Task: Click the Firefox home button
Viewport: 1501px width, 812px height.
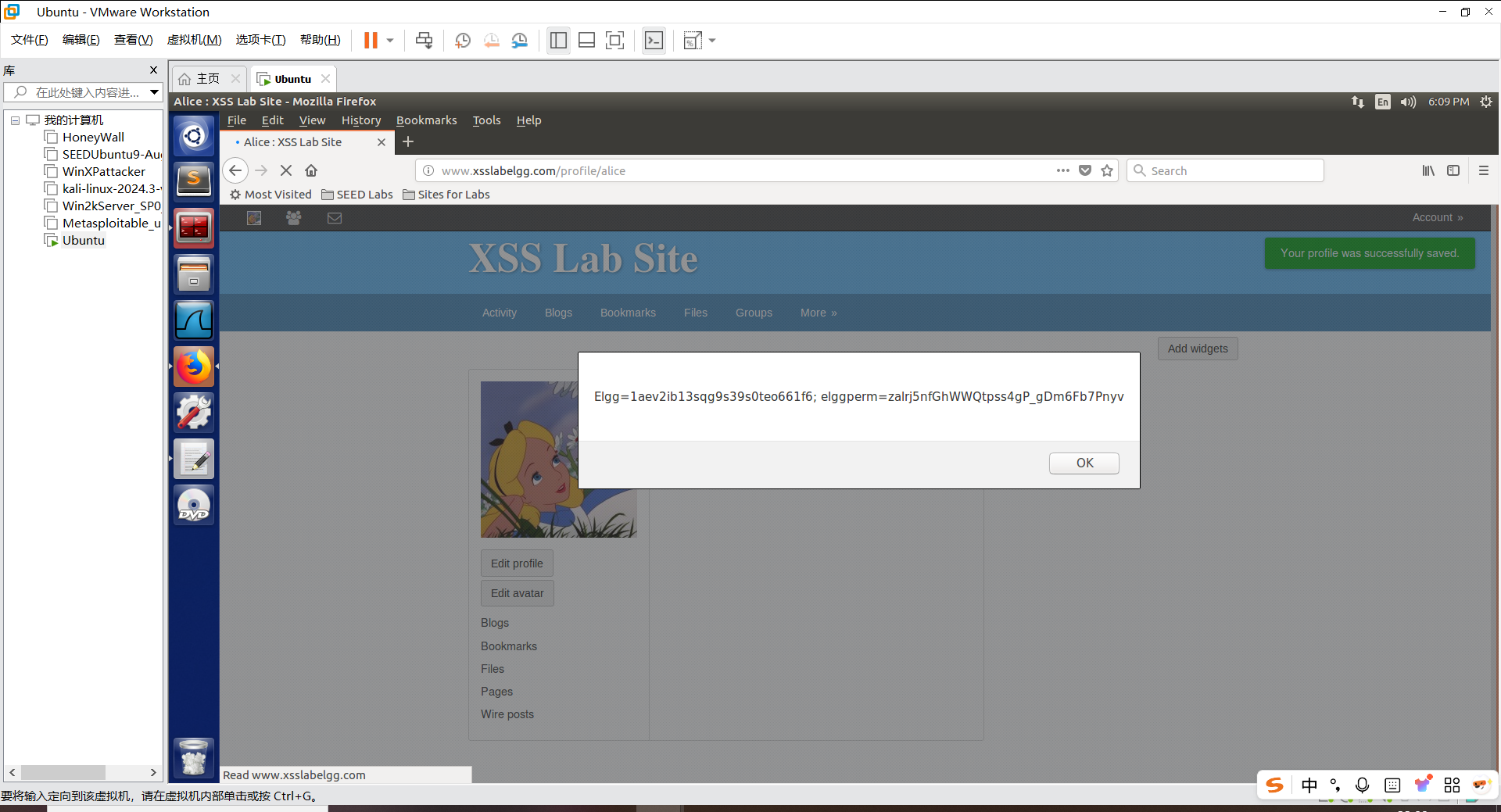Action: (311, 170)
